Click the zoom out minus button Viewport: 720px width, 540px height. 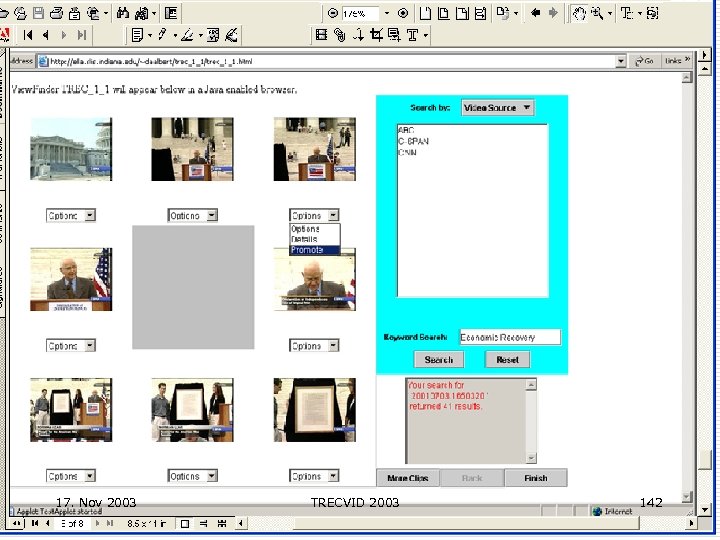tap(333, 13)
